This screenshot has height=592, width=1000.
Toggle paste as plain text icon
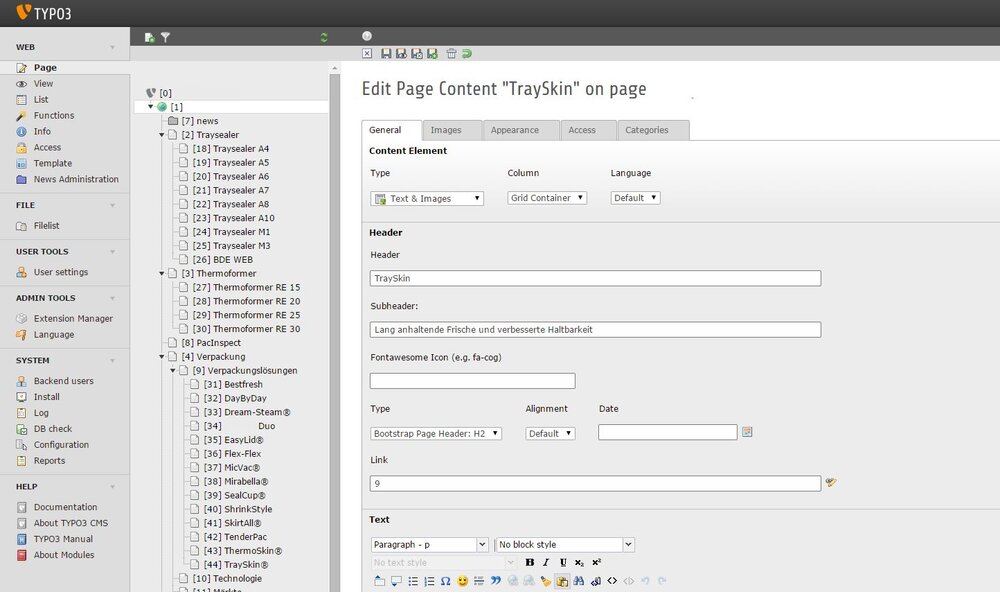point(562,581)
